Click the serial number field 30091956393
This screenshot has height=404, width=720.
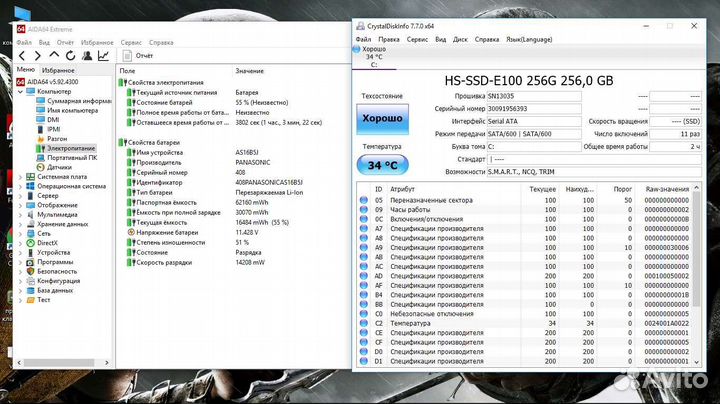pos(534,109)
